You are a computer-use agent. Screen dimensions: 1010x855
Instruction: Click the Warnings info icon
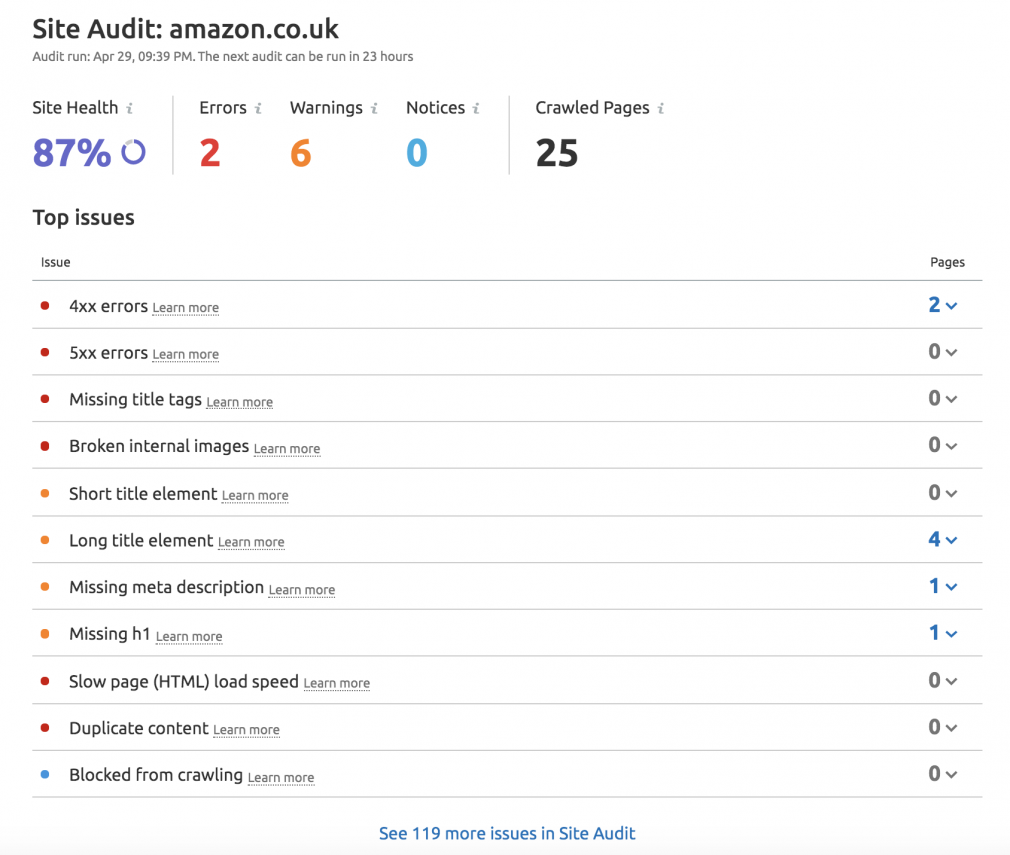pyautogui.click(x=373, y=107)
